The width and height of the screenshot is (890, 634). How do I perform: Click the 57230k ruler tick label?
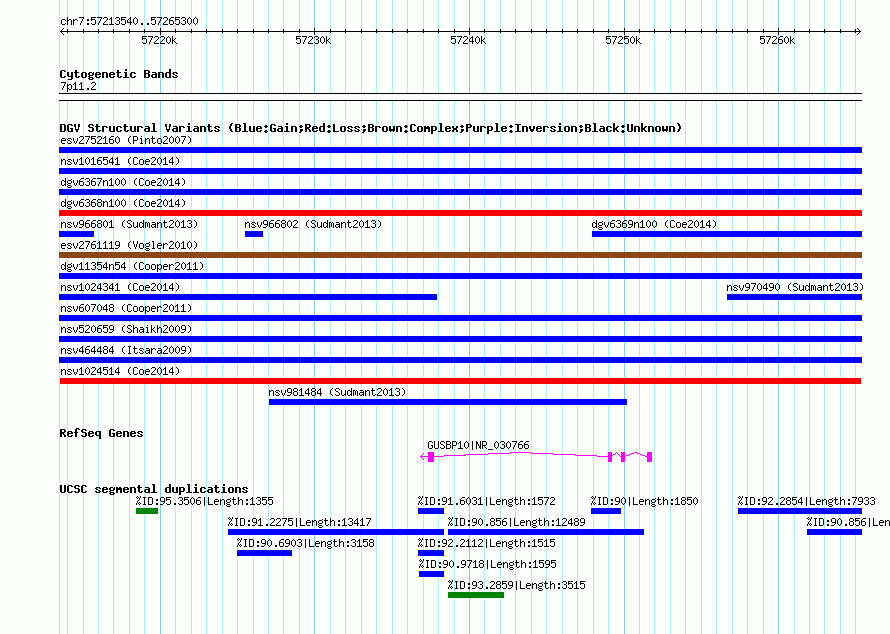313,40
